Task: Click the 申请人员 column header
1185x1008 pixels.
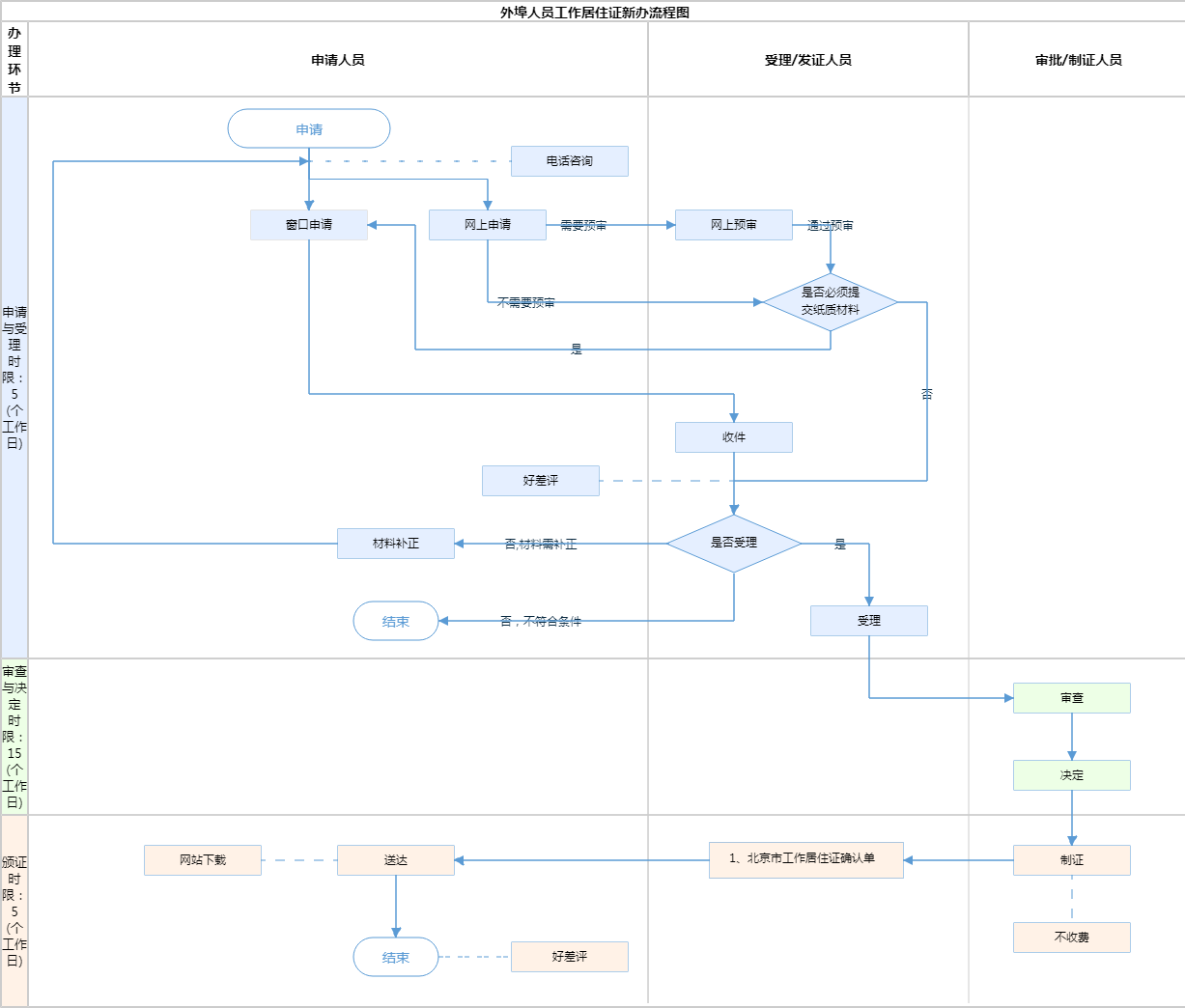Action: [x=338, y=60]
